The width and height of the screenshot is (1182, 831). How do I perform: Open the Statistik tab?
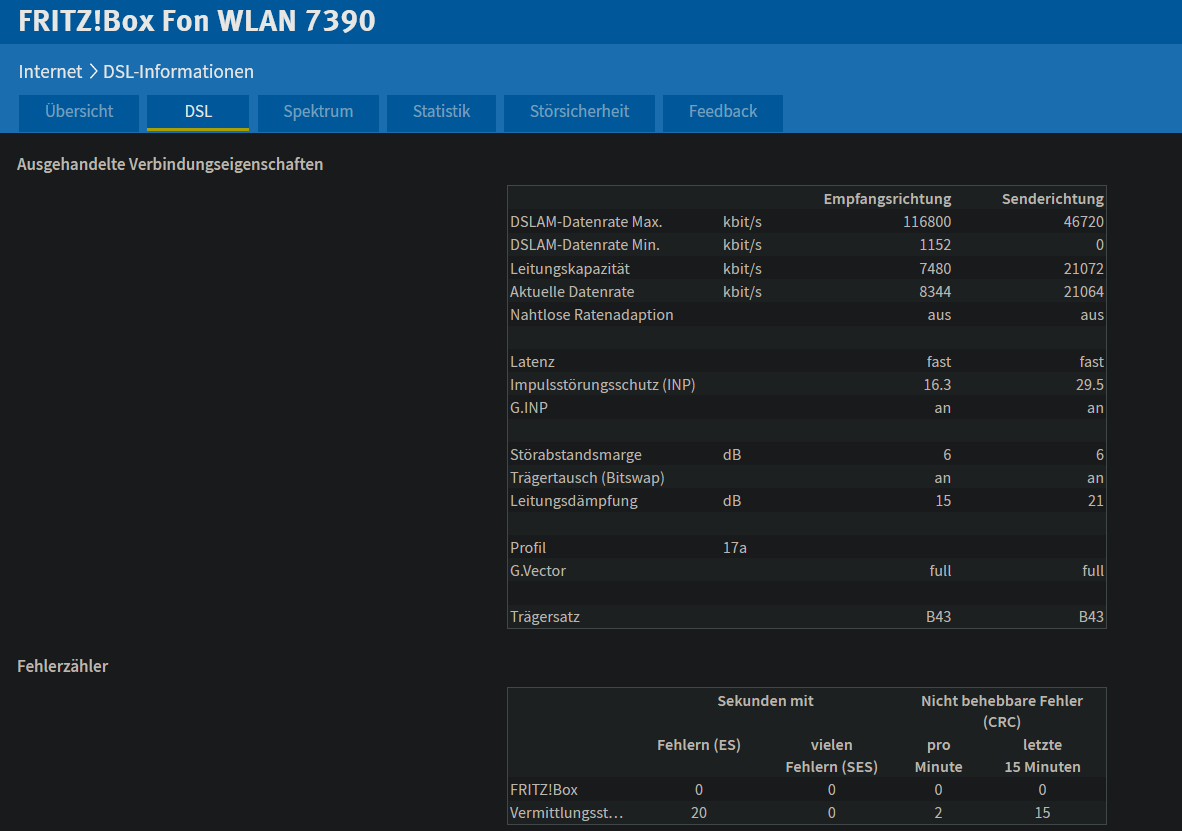(x=441, y=112)
